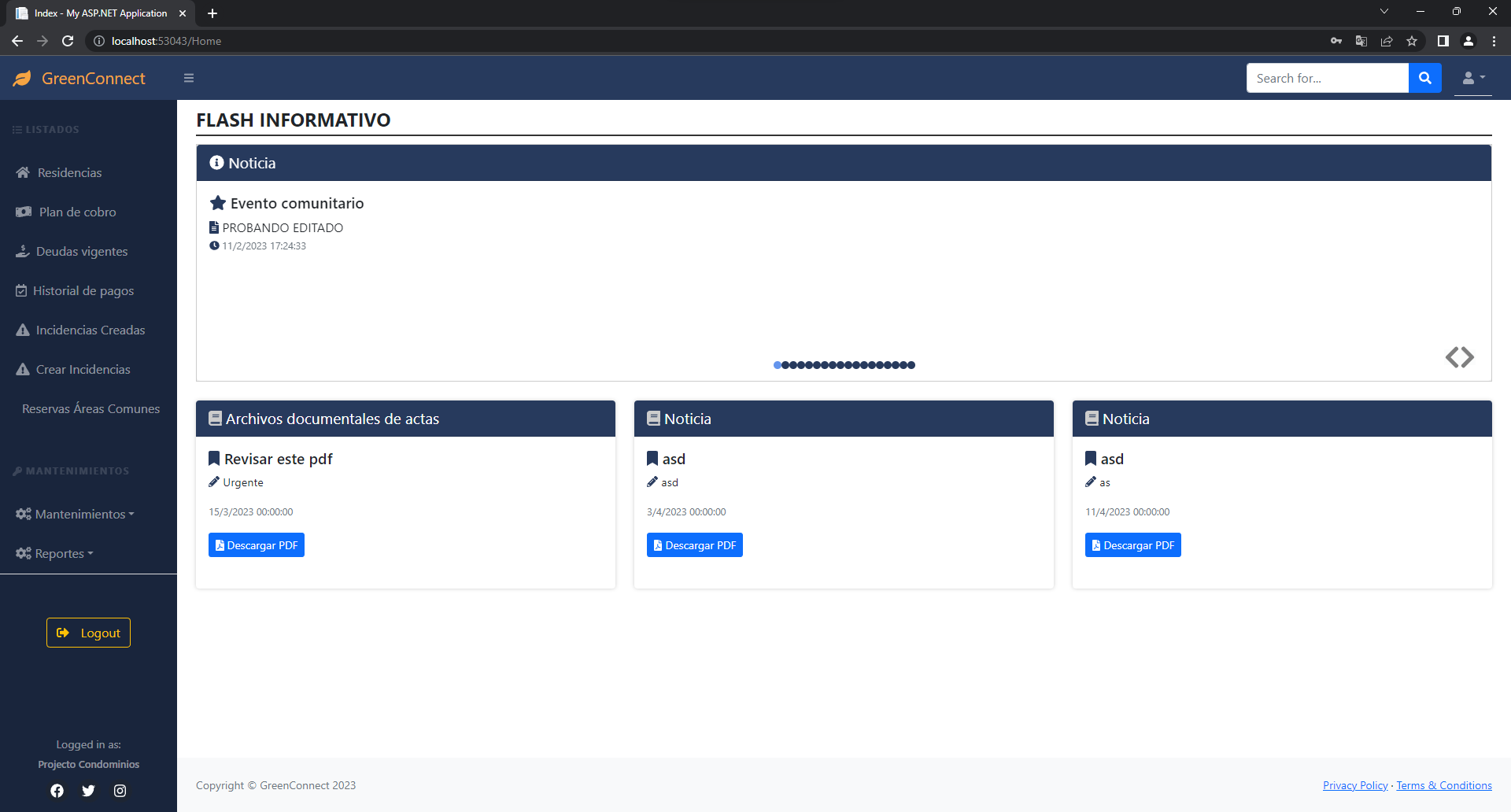Image resolution: width=1511 pixels, height=812 pixels.
Task: Open Reservas Áreas Comunes from the sidebar
Action: 90,408
